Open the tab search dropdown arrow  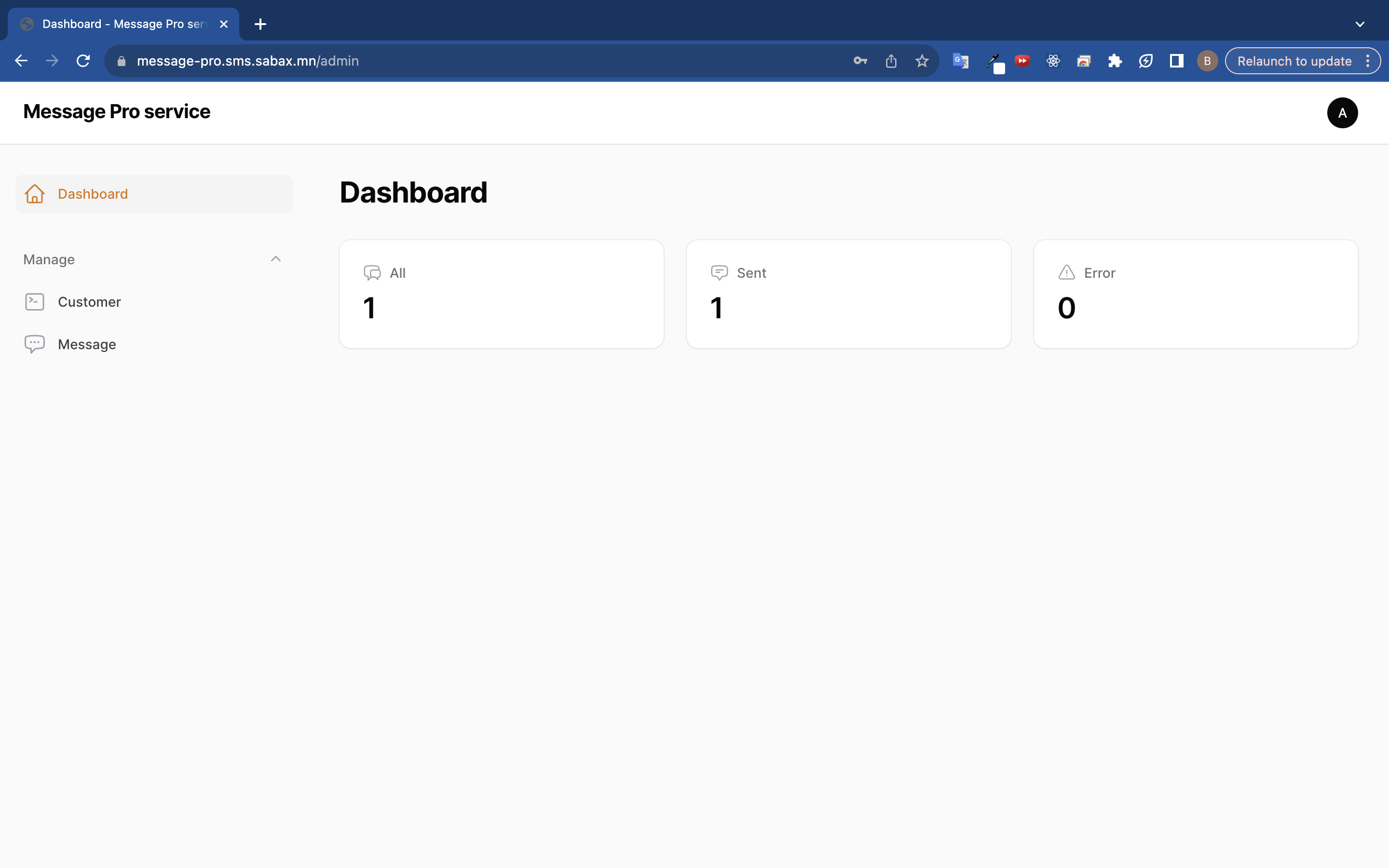1360,24
